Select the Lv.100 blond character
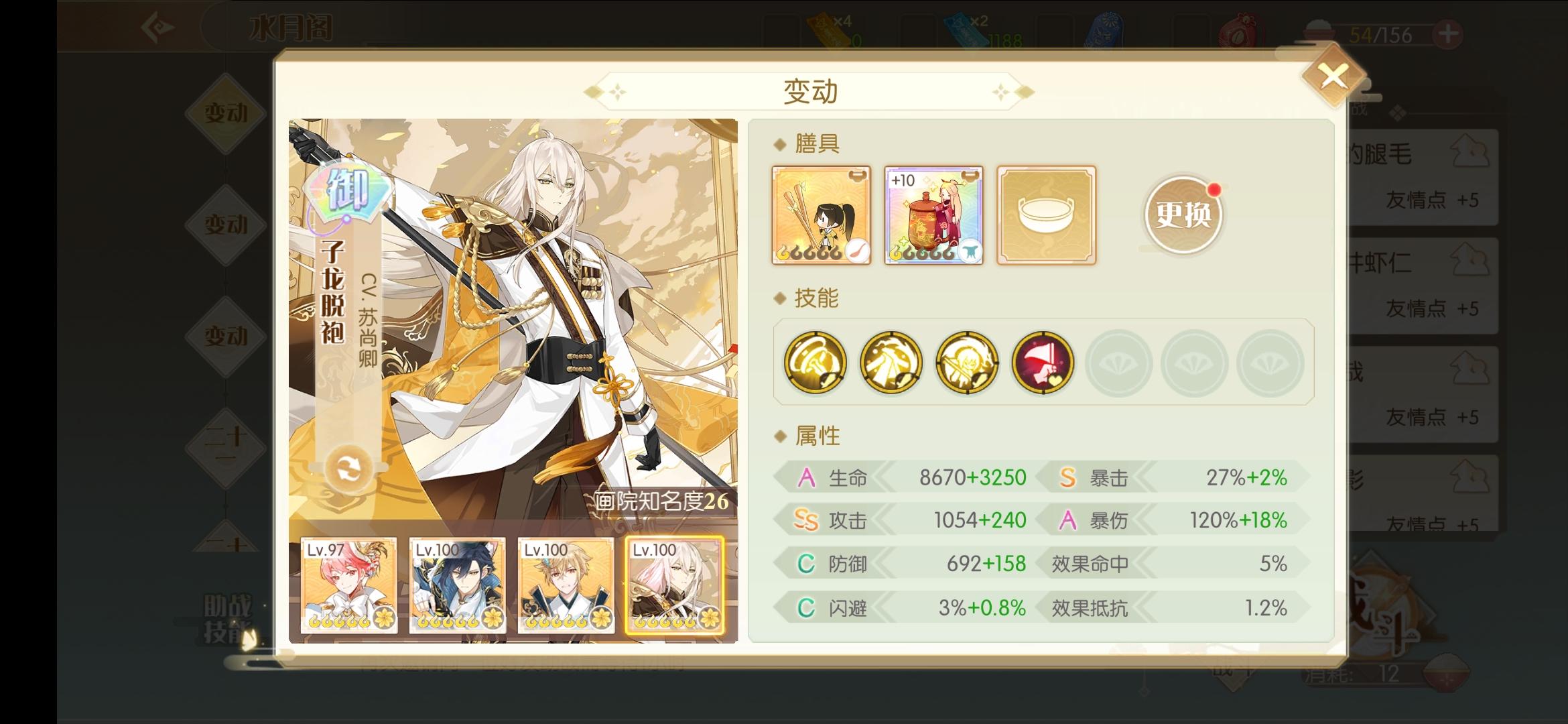This screenshot has height=724, width=1568. pyautogui.click(x=566, y=585)
